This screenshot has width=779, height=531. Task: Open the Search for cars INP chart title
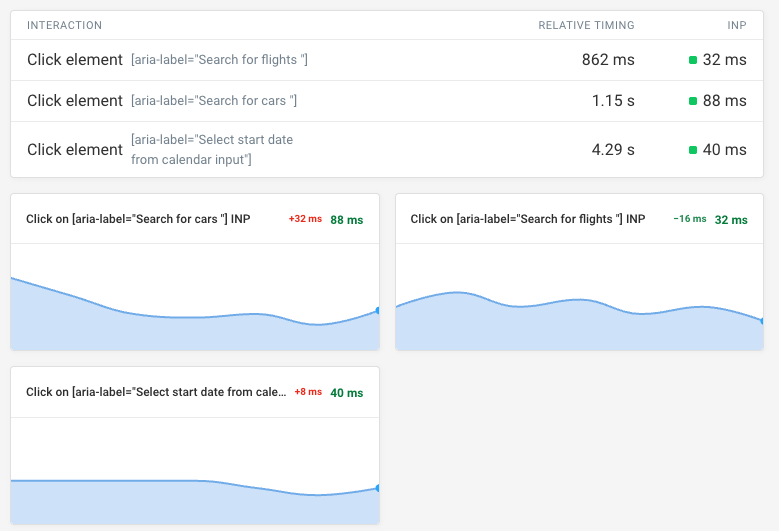[138, 219]
